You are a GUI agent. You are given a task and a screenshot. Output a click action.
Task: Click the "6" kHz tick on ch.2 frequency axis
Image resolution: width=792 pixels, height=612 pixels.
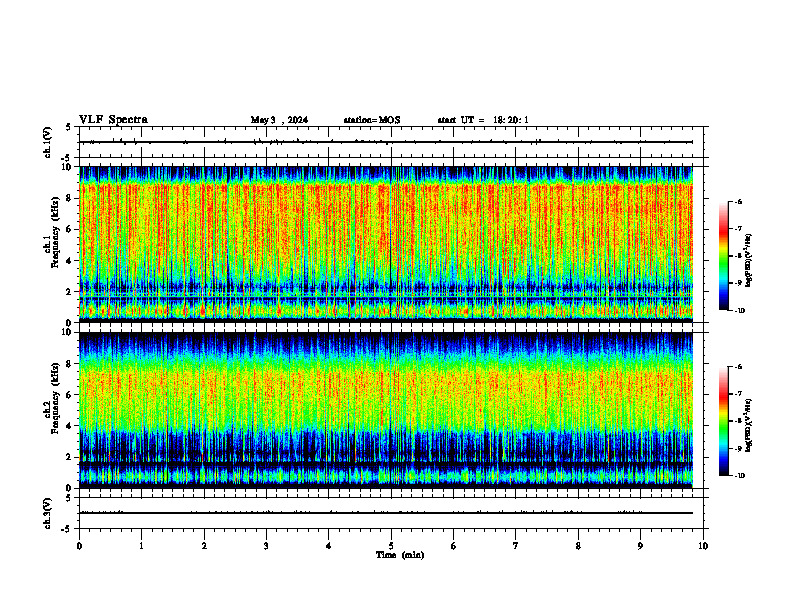(70, 395)
